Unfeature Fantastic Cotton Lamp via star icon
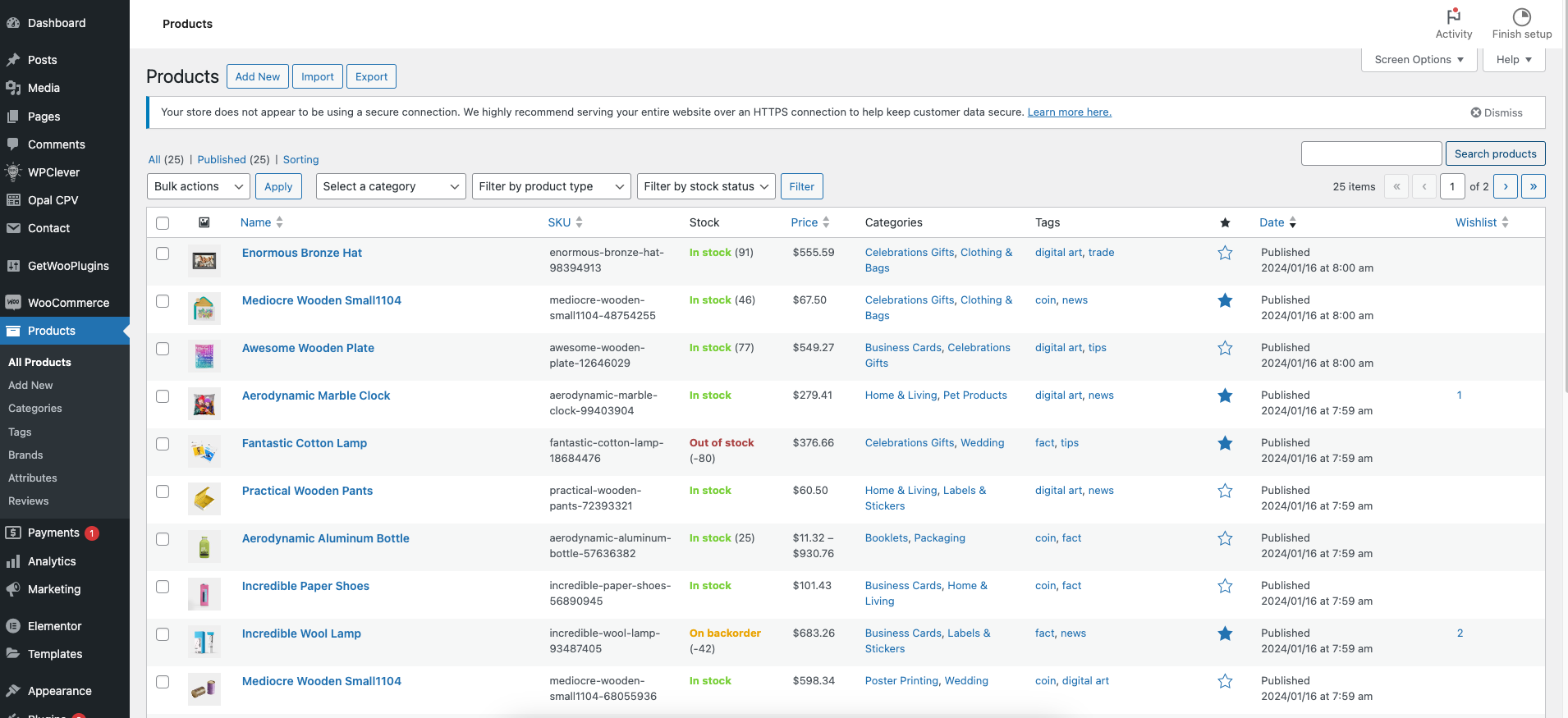Screen dimensions: 1568x718 pos(1225,444)
